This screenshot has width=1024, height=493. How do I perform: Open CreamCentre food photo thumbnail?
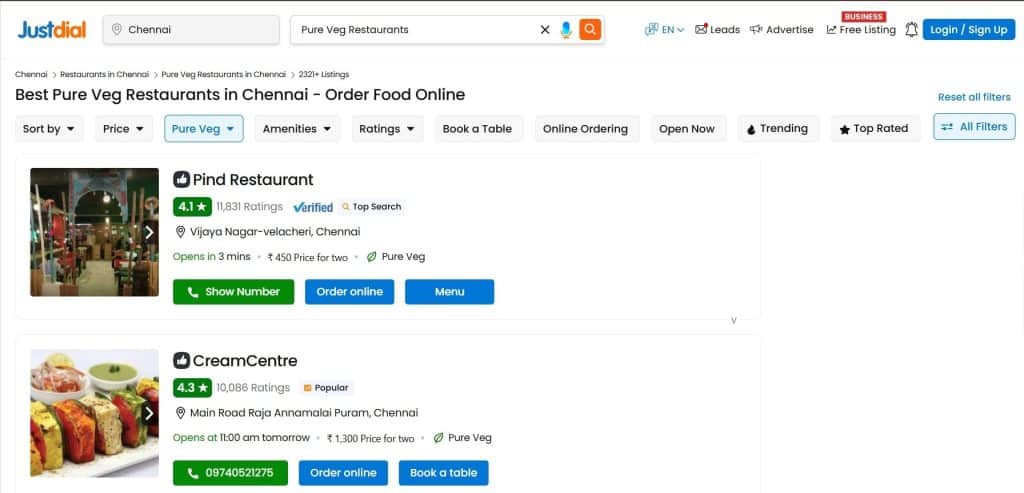click(94, 413)
